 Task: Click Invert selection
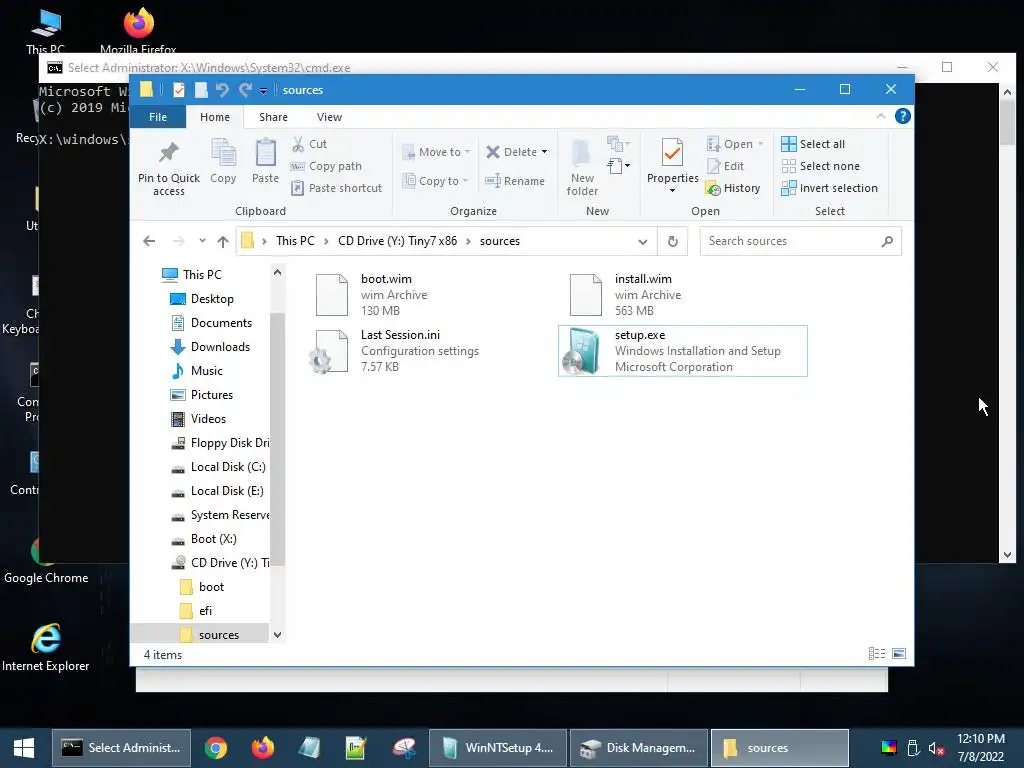(829, 188)
